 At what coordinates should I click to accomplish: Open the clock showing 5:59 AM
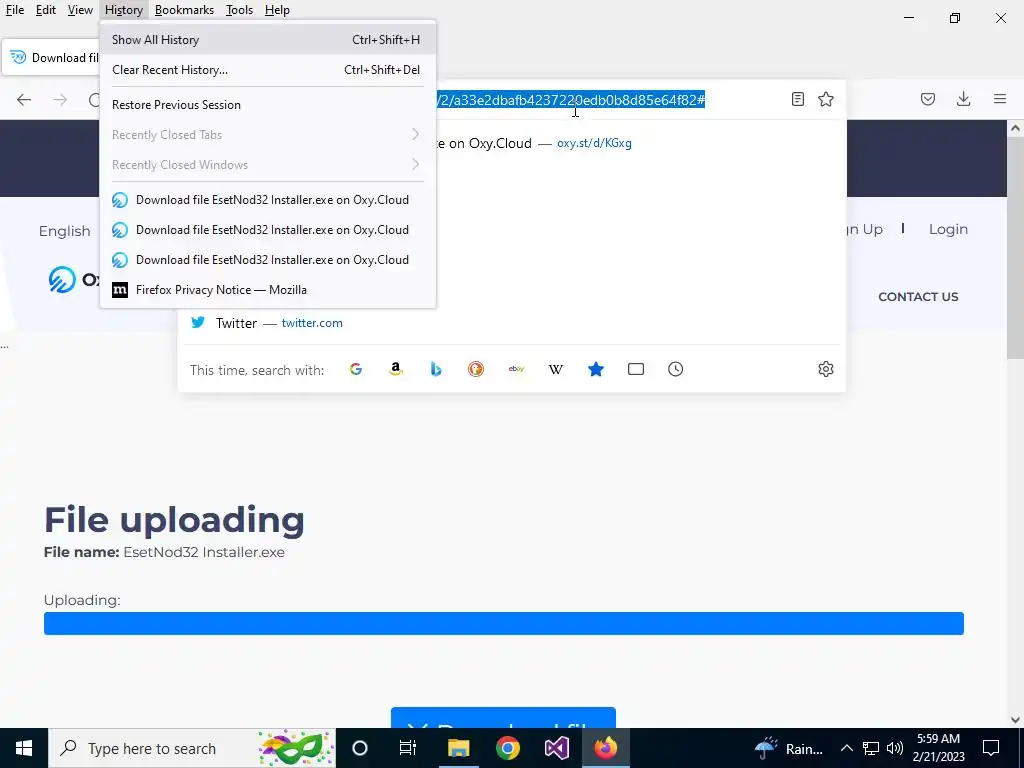[x=938, y=748]
